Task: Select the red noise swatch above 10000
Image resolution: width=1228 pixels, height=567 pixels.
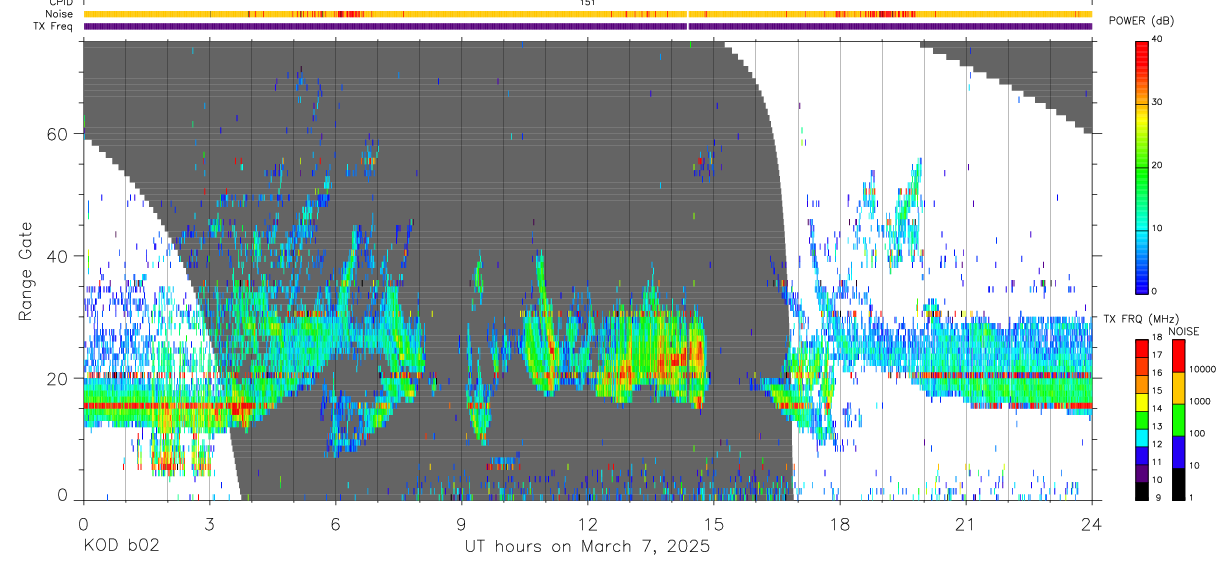Action: pos(1177,355)
